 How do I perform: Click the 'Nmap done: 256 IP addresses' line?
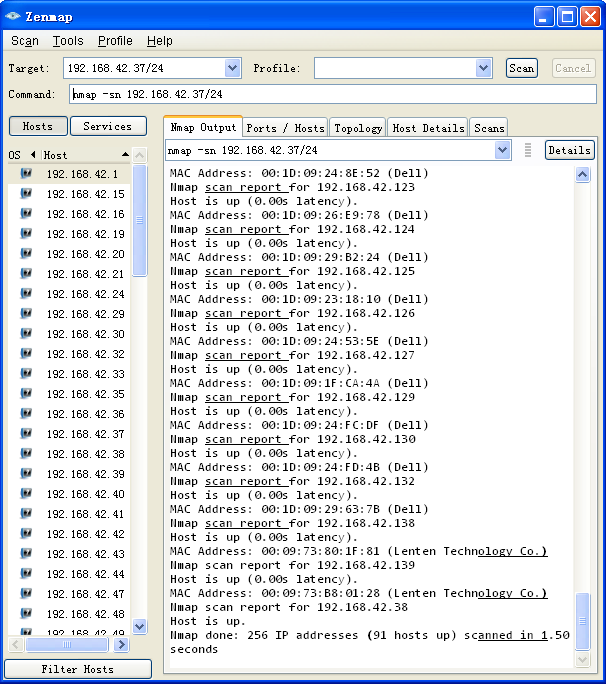click(x=370, y=635)
